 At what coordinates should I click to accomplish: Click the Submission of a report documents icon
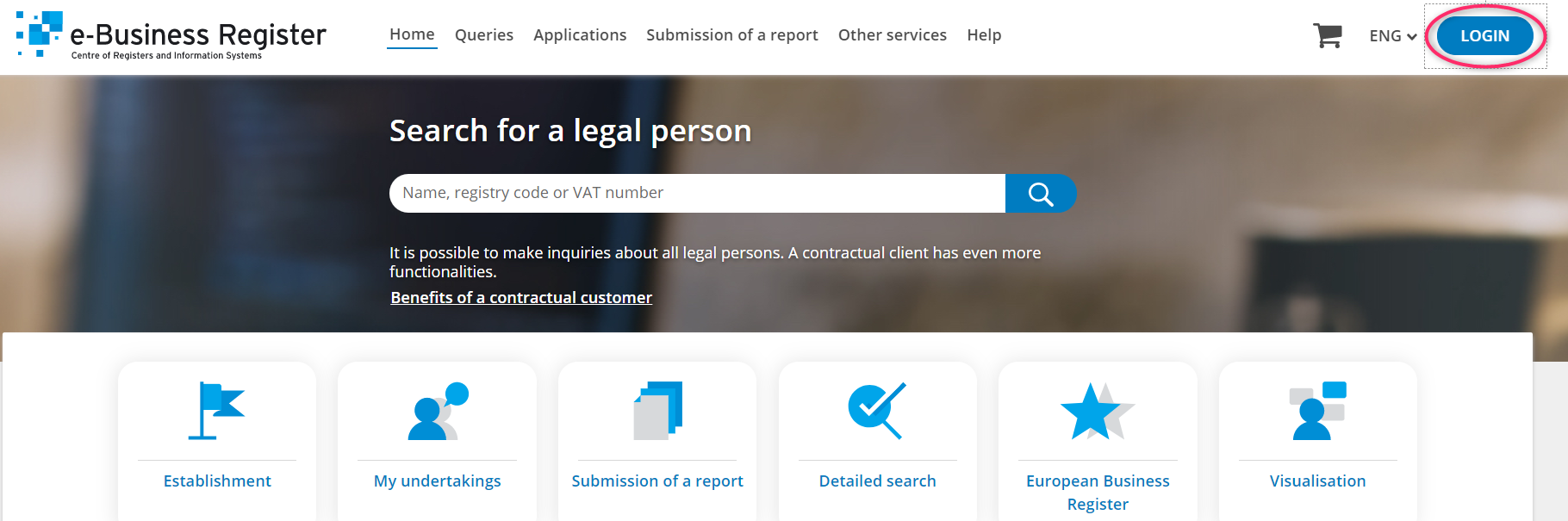658,411
